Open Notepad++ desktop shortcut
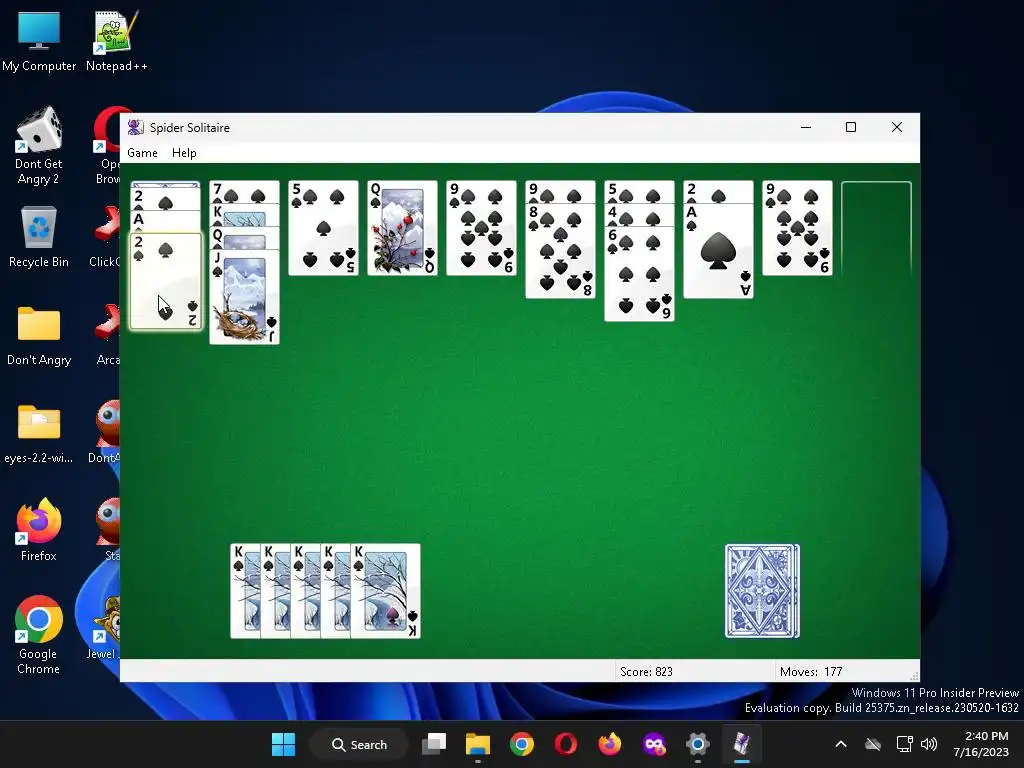The image size is (1024, 768). tap(116, 40)
